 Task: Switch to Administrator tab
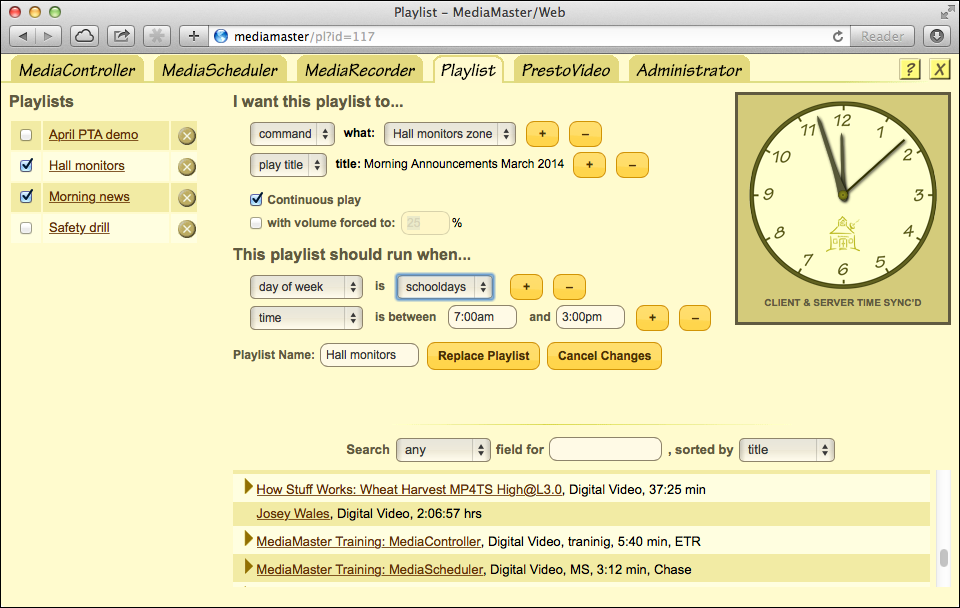[x=689, y=70]
